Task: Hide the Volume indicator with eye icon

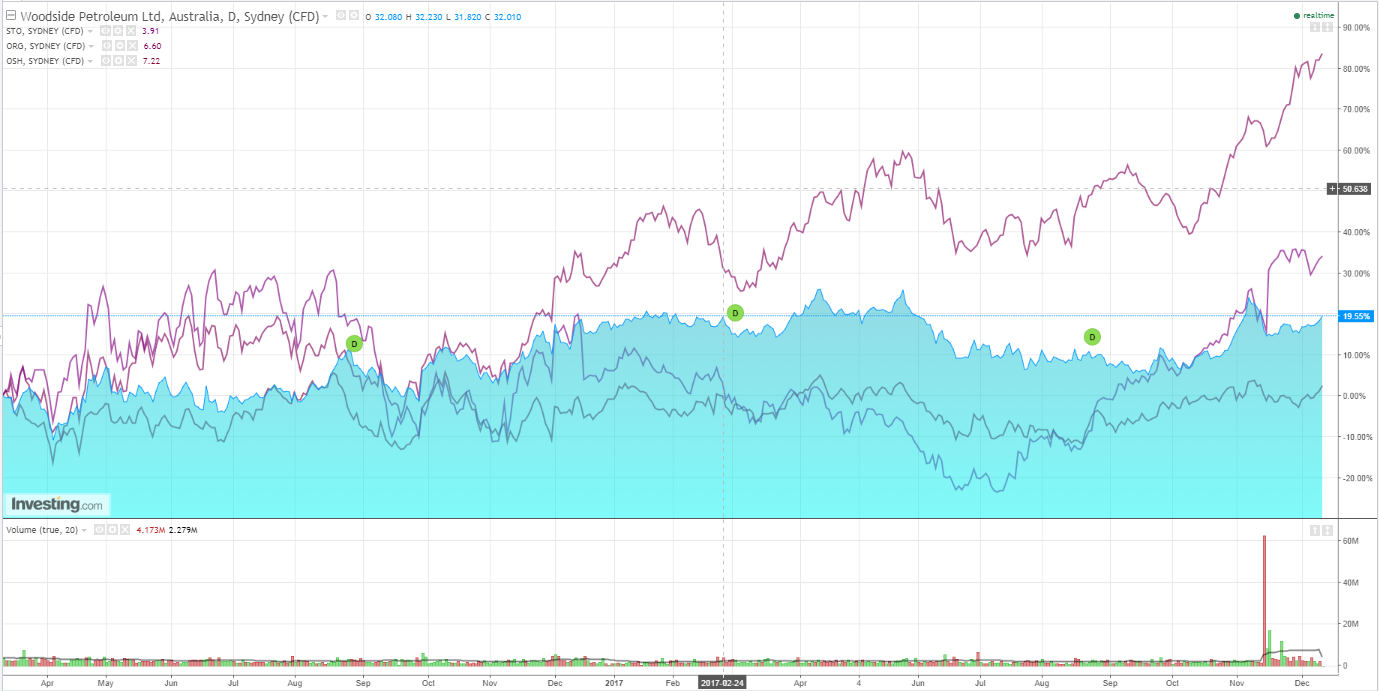Action: (x=99, y=529)
